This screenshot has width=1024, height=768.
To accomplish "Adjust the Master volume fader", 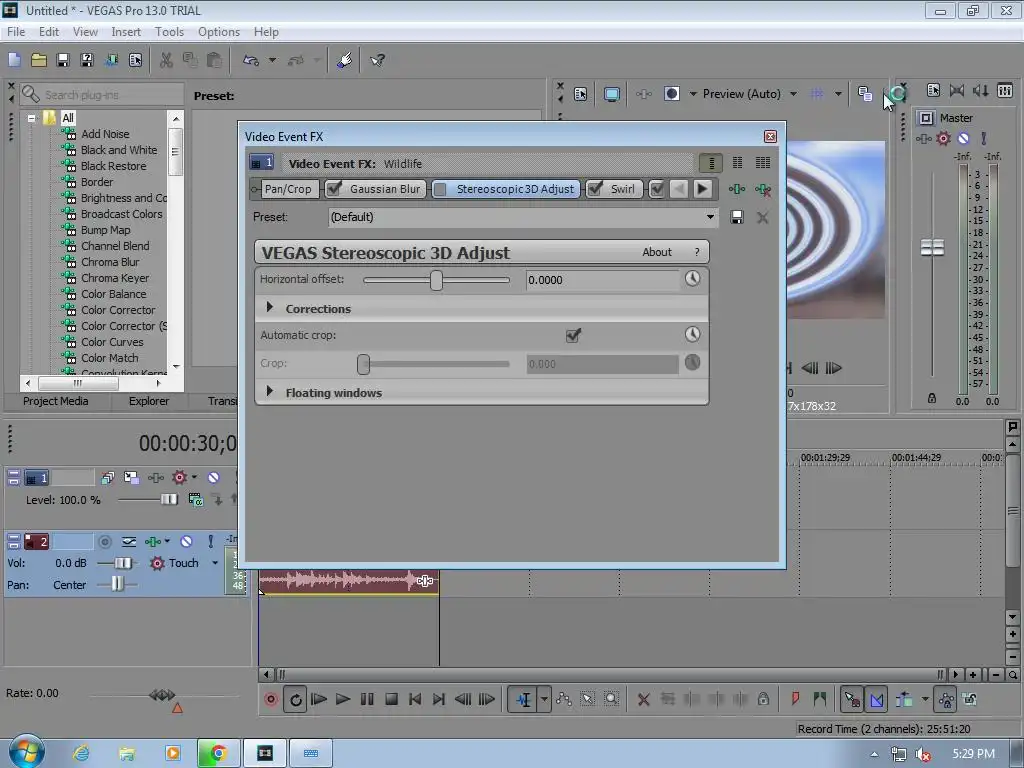I will point(932,248).
